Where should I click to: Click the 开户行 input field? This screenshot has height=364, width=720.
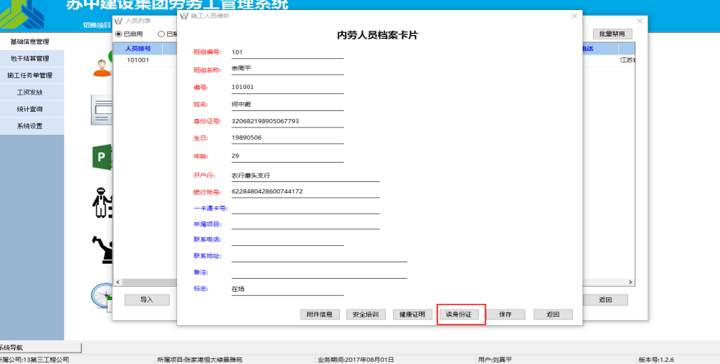click(x=305, y=176)
